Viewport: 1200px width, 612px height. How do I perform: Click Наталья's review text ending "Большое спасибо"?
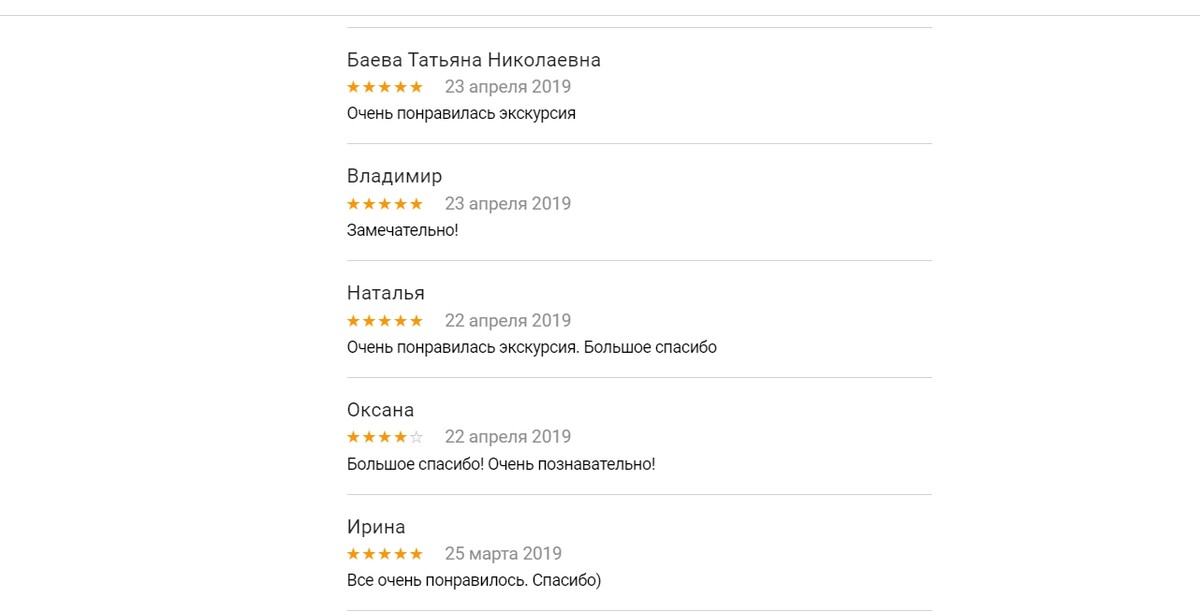[x=531, y=348]
